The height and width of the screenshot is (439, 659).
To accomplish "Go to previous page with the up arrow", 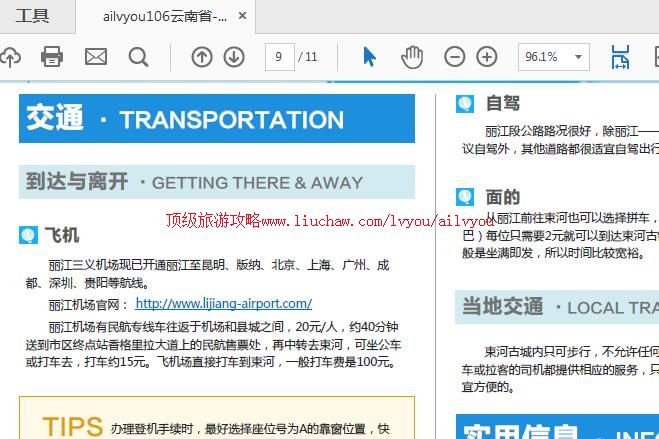I will coord(202,57).
